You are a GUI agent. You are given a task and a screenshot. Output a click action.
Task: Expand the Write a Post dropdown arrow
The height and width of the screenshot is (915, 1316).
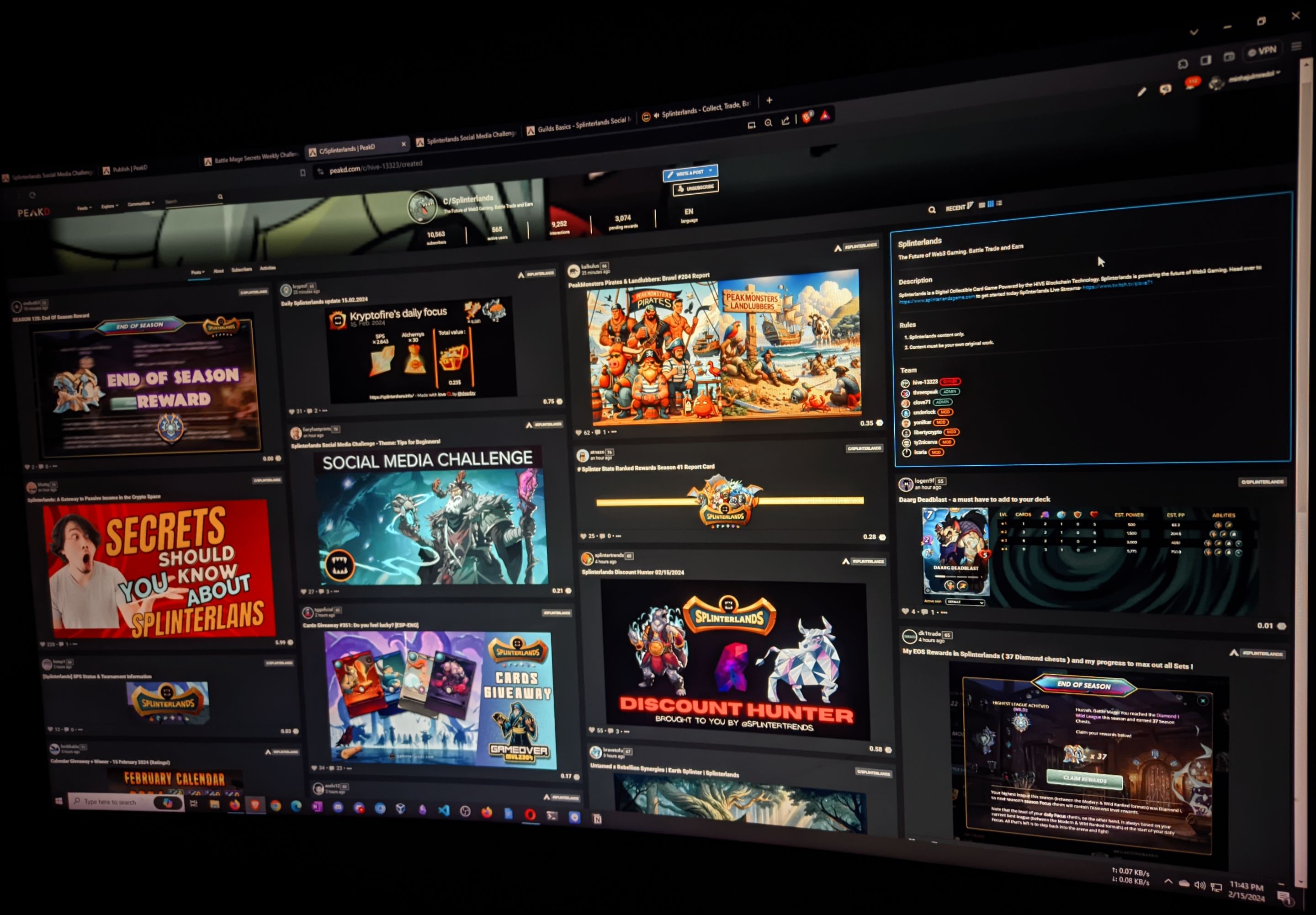(711, 170)
